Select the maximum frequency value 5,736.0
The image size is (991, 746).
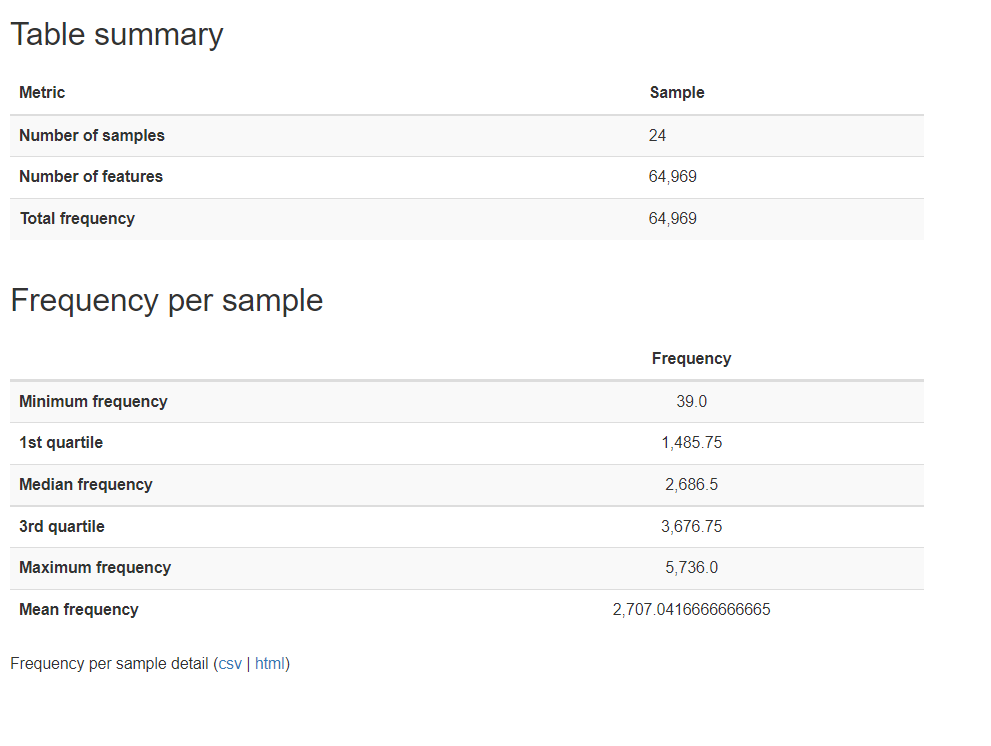coord(691,568)
